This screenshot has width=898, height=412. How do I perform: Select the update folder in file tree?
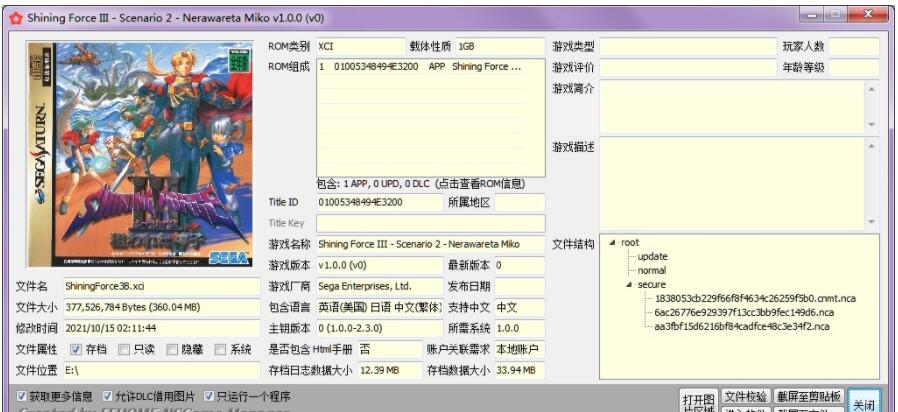click(652, 257)
